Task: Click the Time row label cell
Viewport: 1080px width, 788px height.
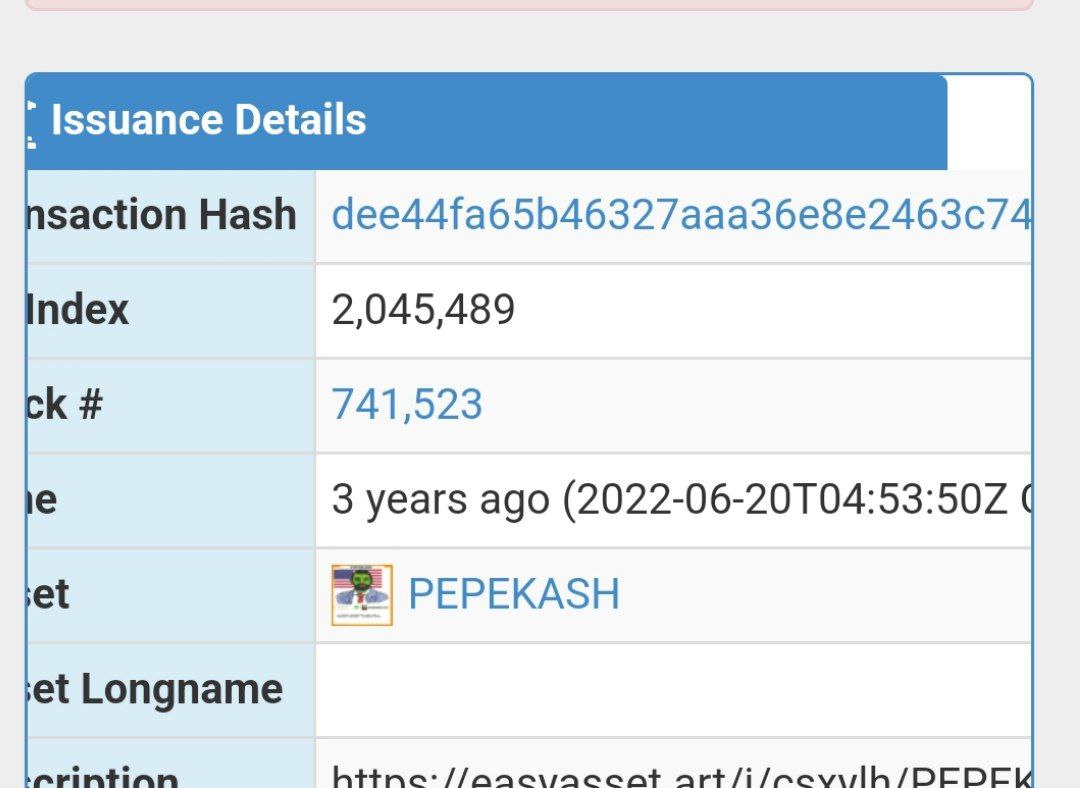Action: point(170,500)
